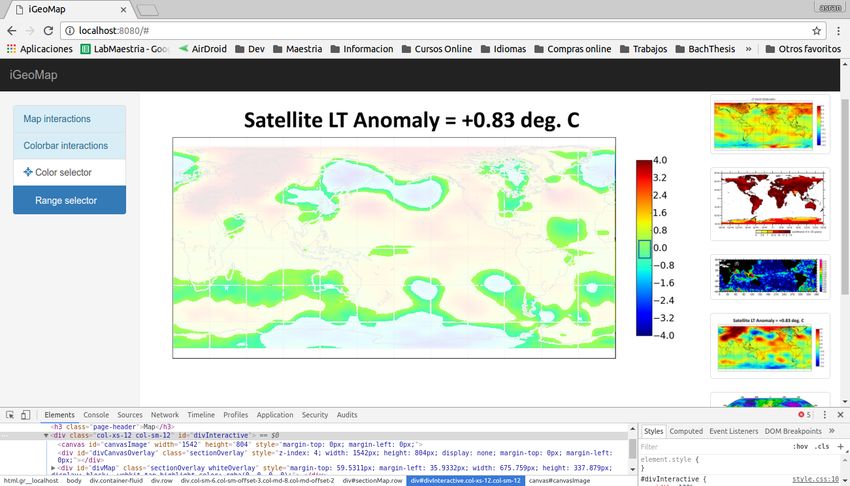Switch to the Network DevTools tab

point(165,414)
